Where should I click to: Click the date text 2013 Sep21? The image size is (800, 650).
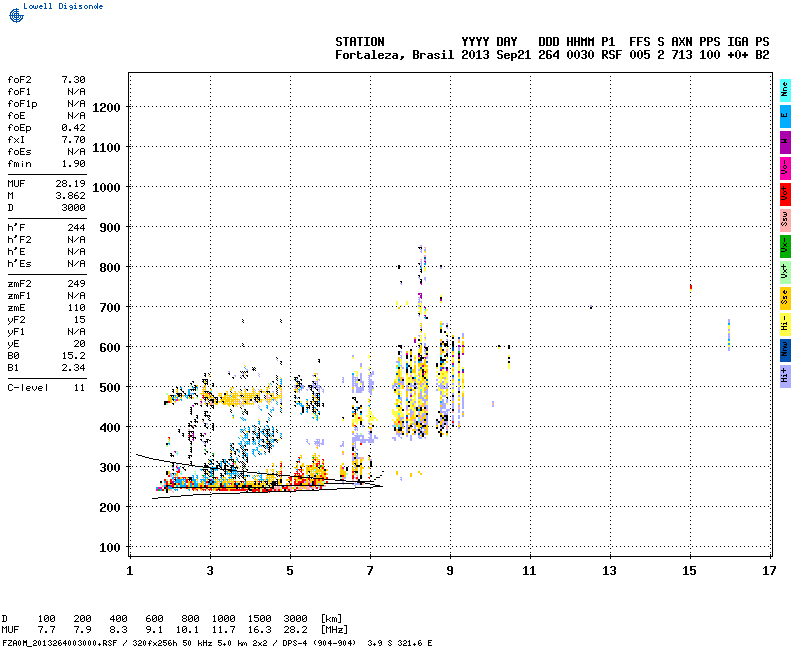pyautogui.click(x=496, y=55)
